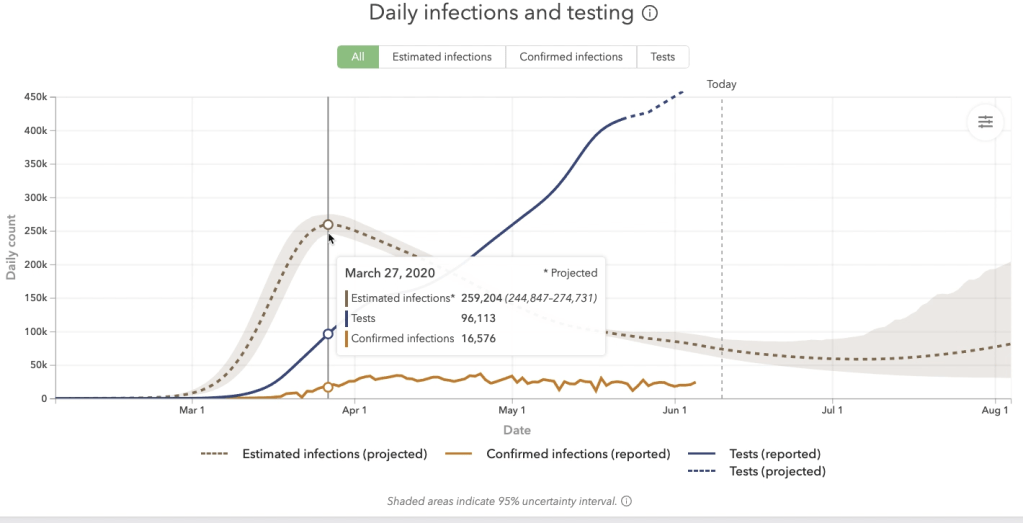Click the info icon beside the chart title
The image size is (1023, 523).
[650, 14]
